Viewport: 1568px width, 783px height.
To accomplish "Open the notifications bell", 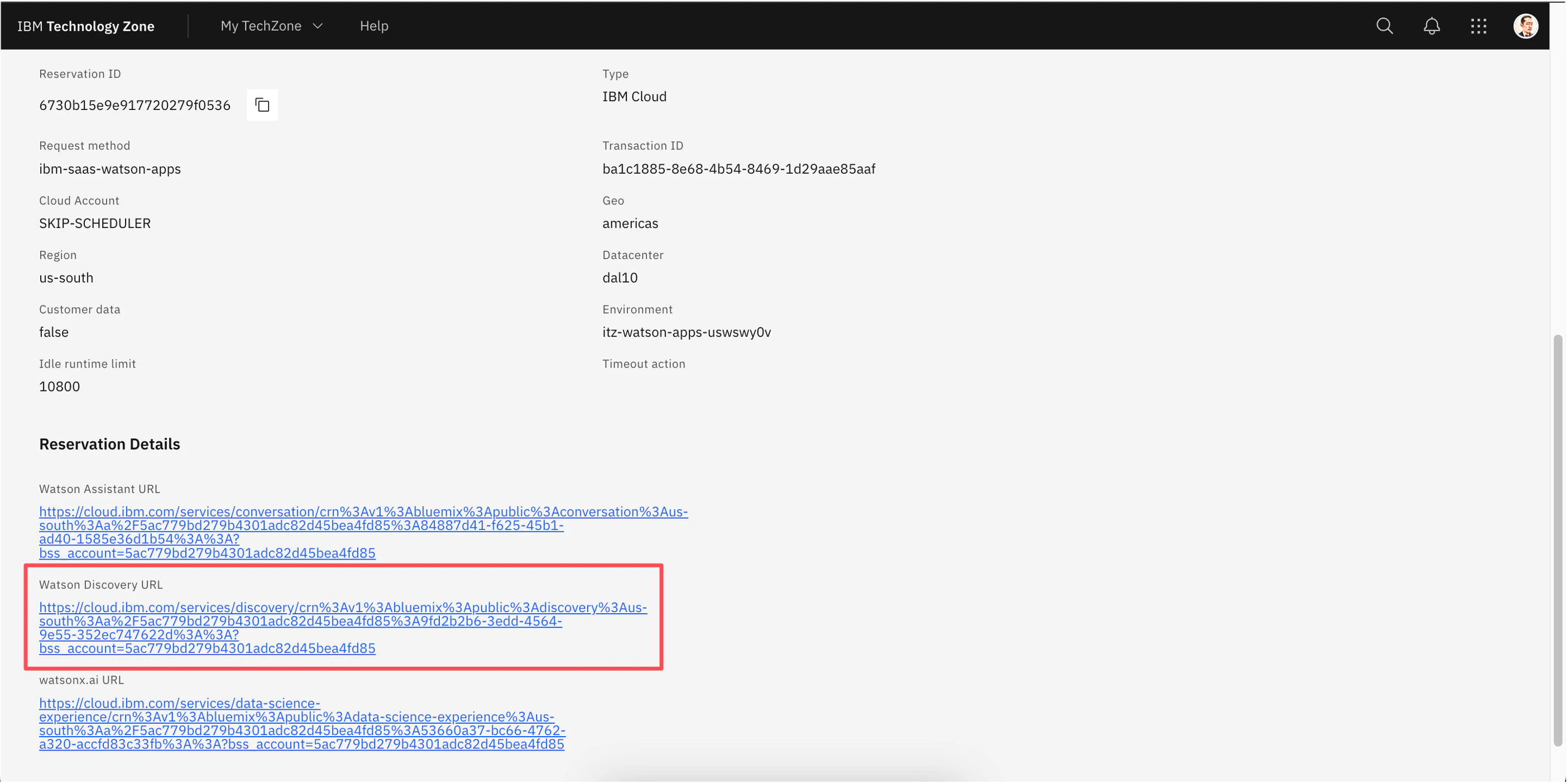I will click(x=1431, y=26).
